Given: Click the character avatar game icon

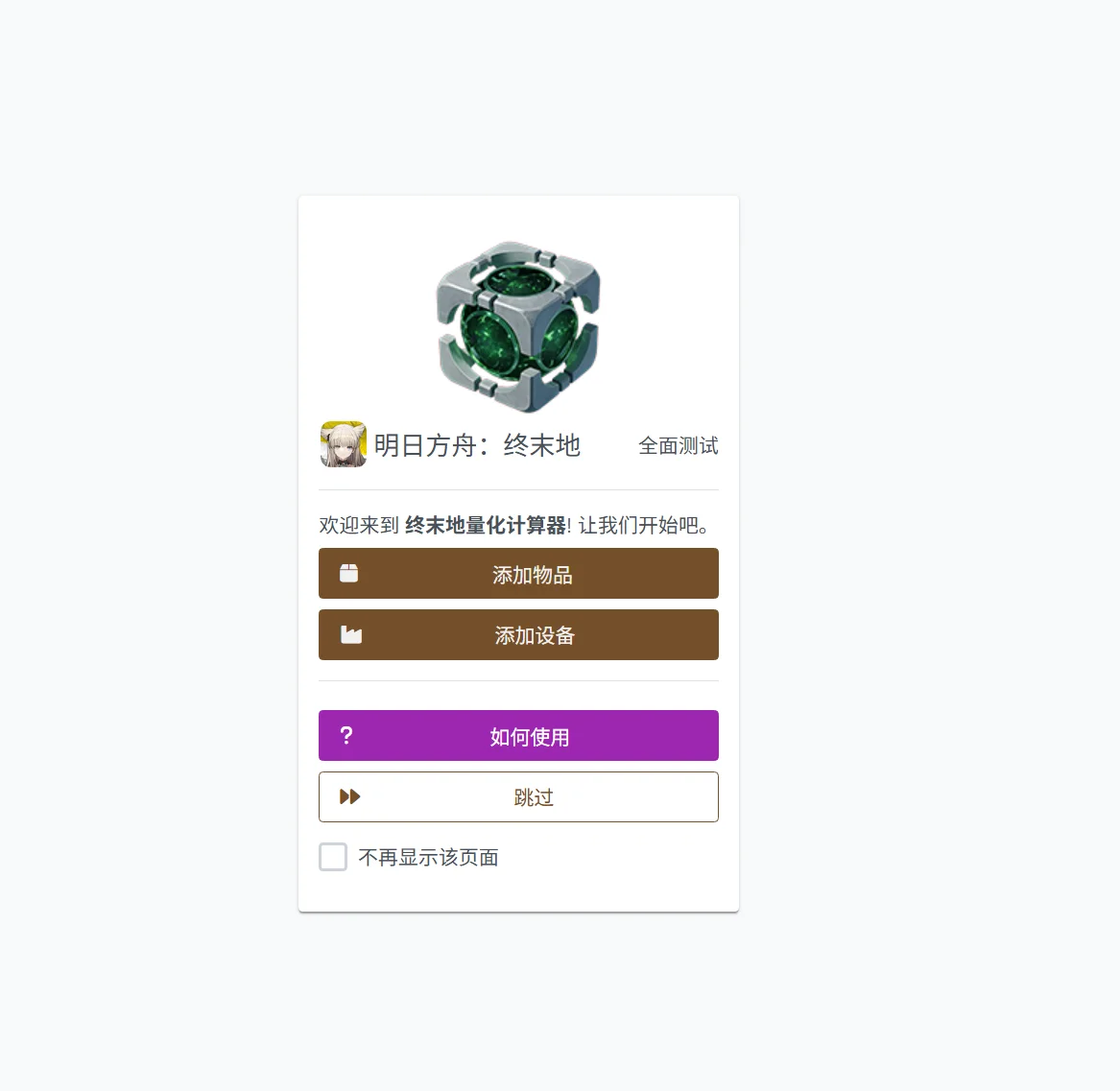Looking at the screenshot, I should tap(344, 444).
